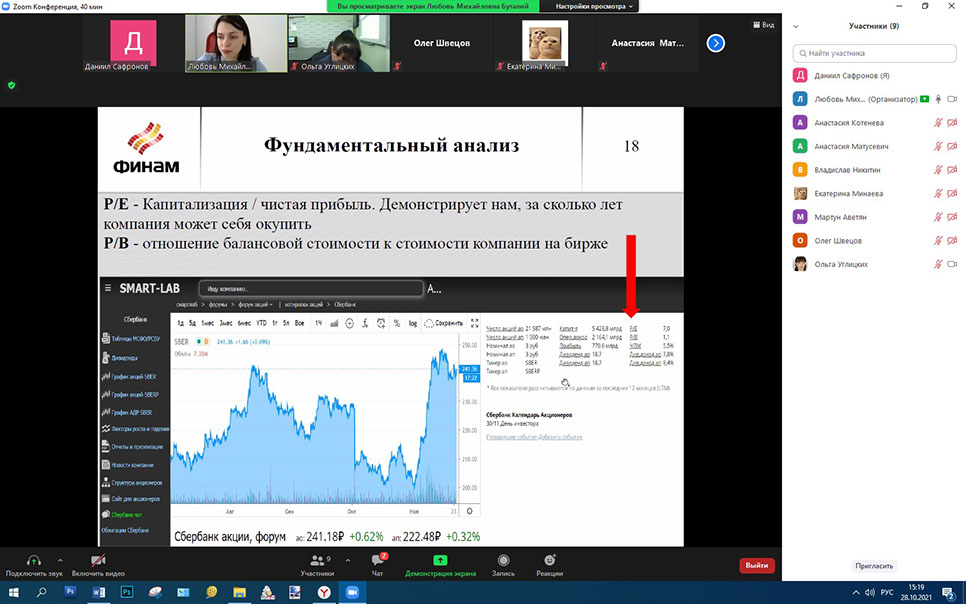Open the Чат with unread messages
The width and height of the screenshot is (966, 604).
coord(378,561)
